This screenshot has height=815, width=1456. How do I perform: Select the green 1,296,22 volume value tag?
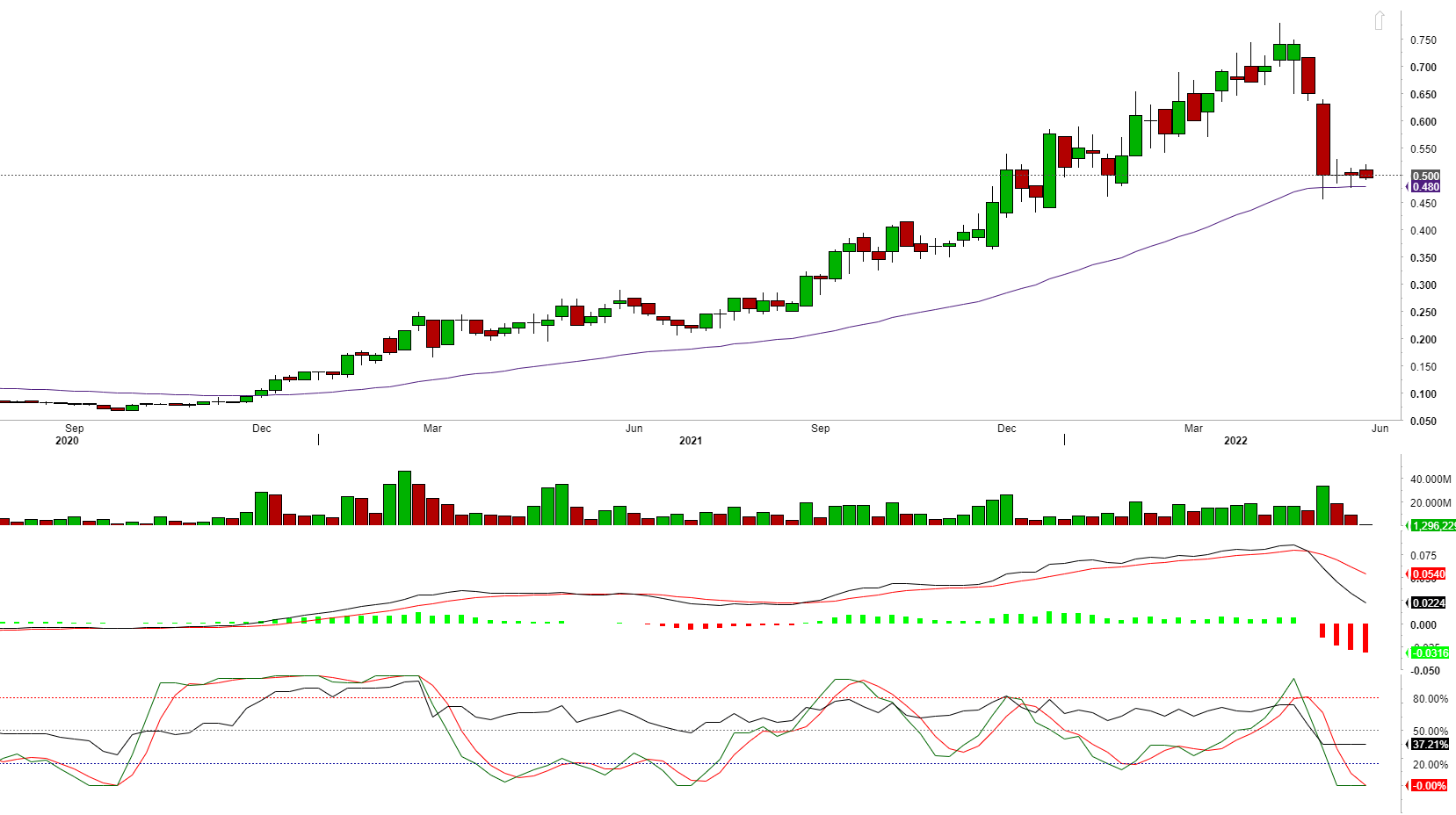point(1432,525)
